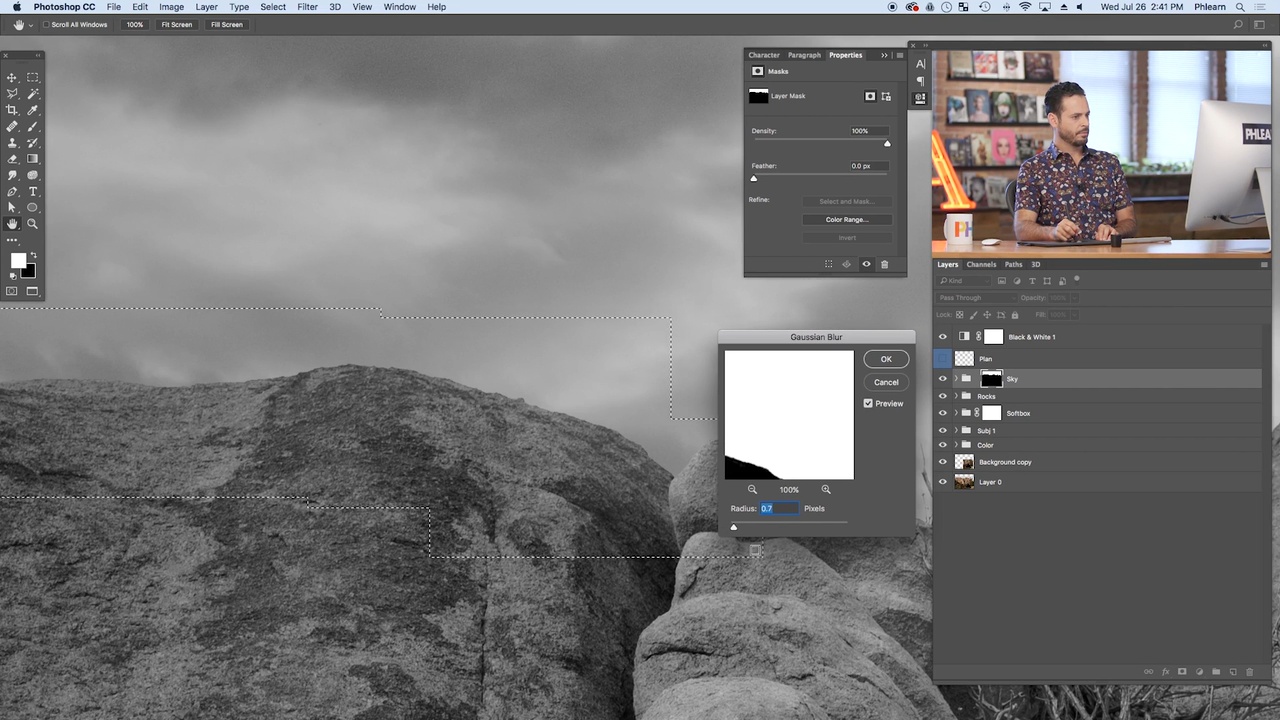Expand the Properties panel double-arrow
This screenshot has height=720, width=1280.
(884, 55)
